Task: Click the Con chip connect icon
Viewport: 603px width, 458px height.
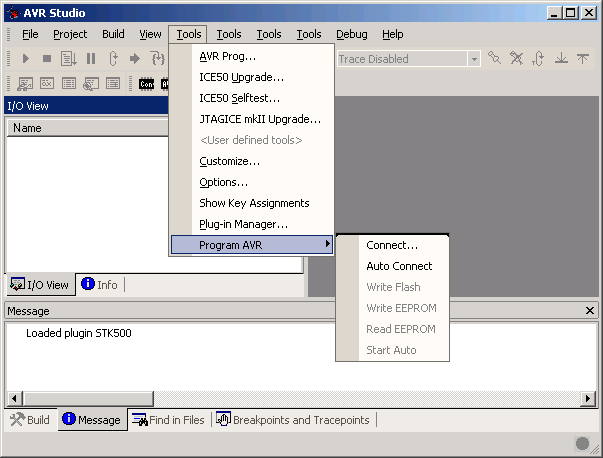Action: (147, 84)
